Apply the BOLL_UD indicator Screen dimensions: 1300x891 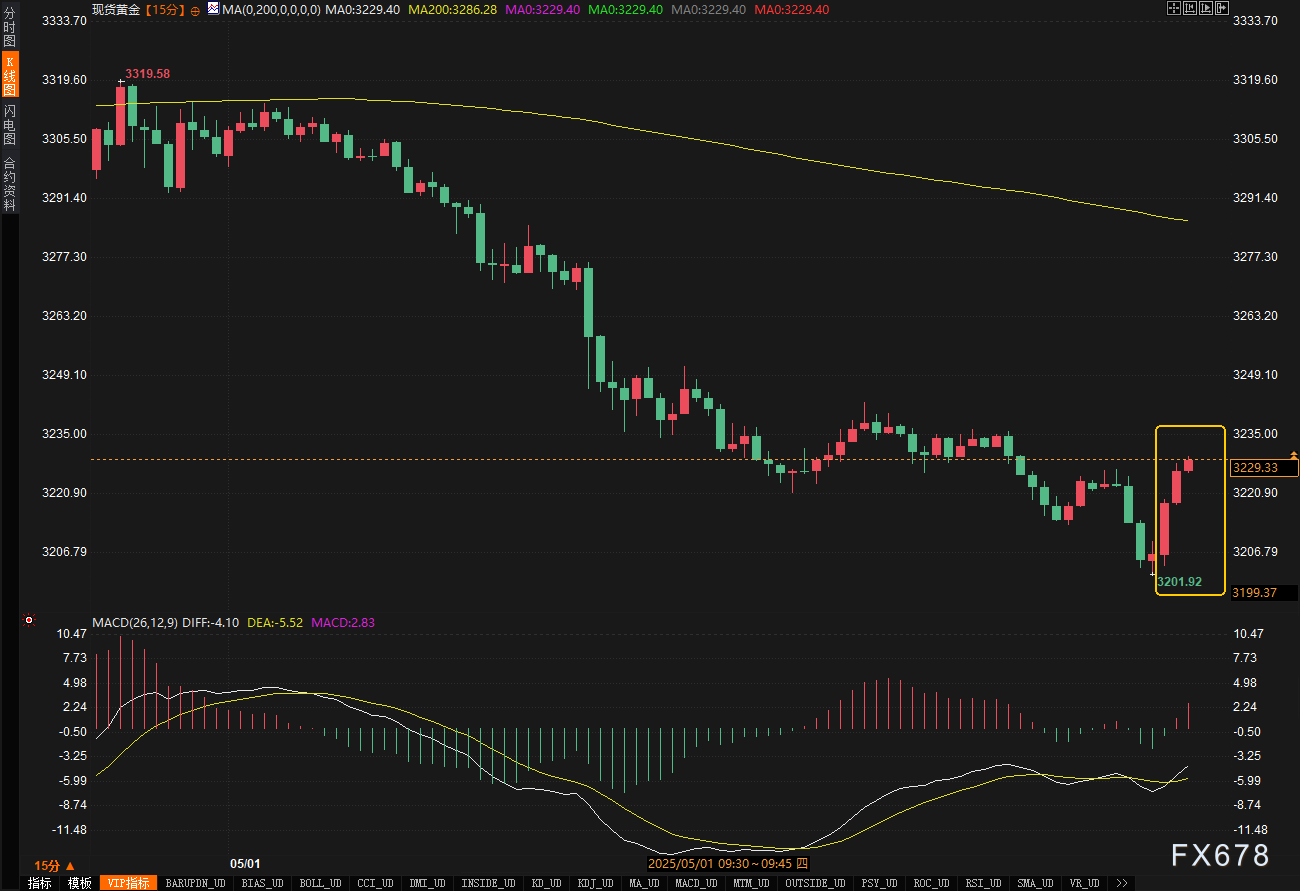tap(320, 883)
